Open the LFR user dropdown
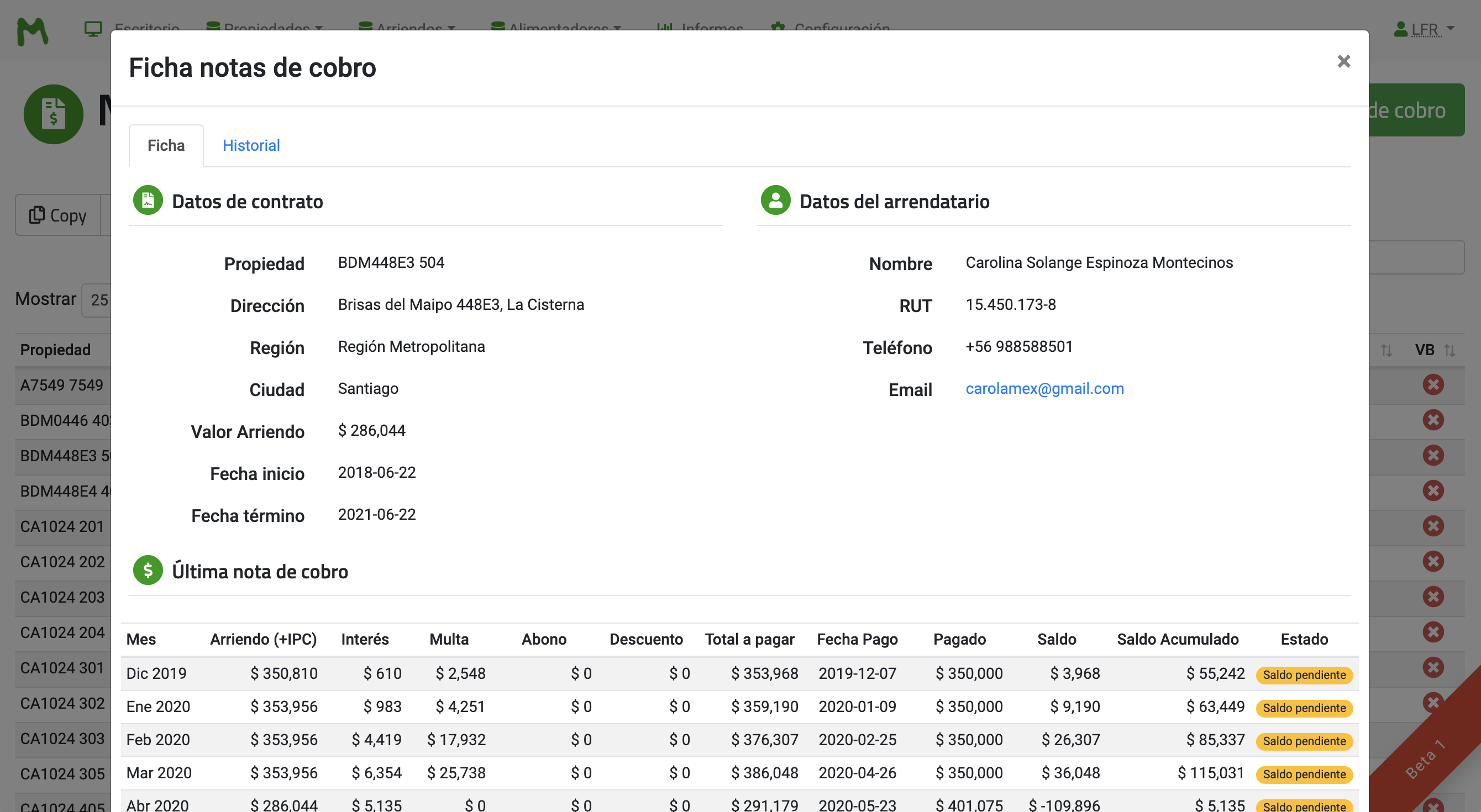 tap(1424, 29)
